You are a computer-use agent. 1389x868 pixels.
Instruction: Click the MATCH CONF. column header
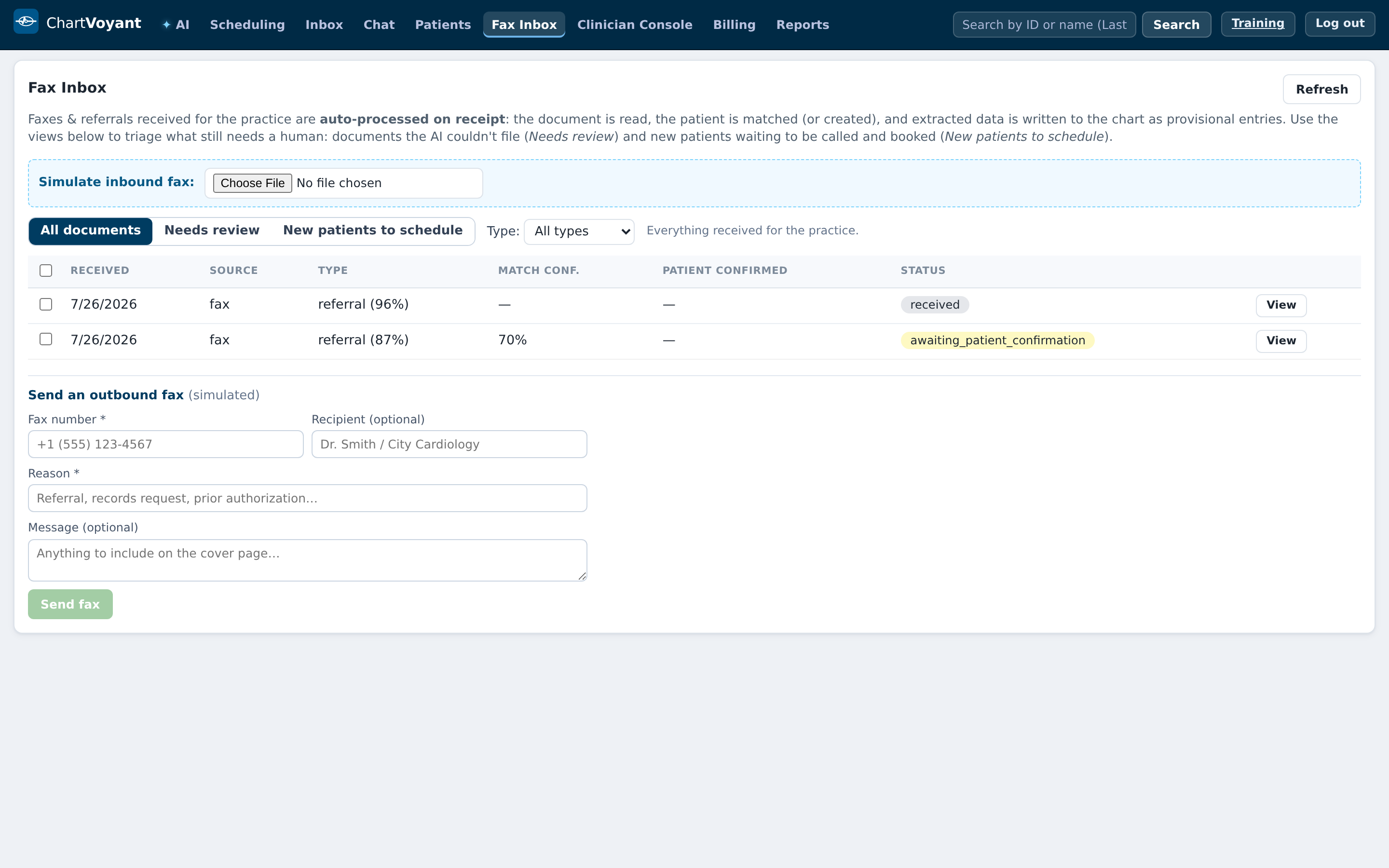point(538,271)
